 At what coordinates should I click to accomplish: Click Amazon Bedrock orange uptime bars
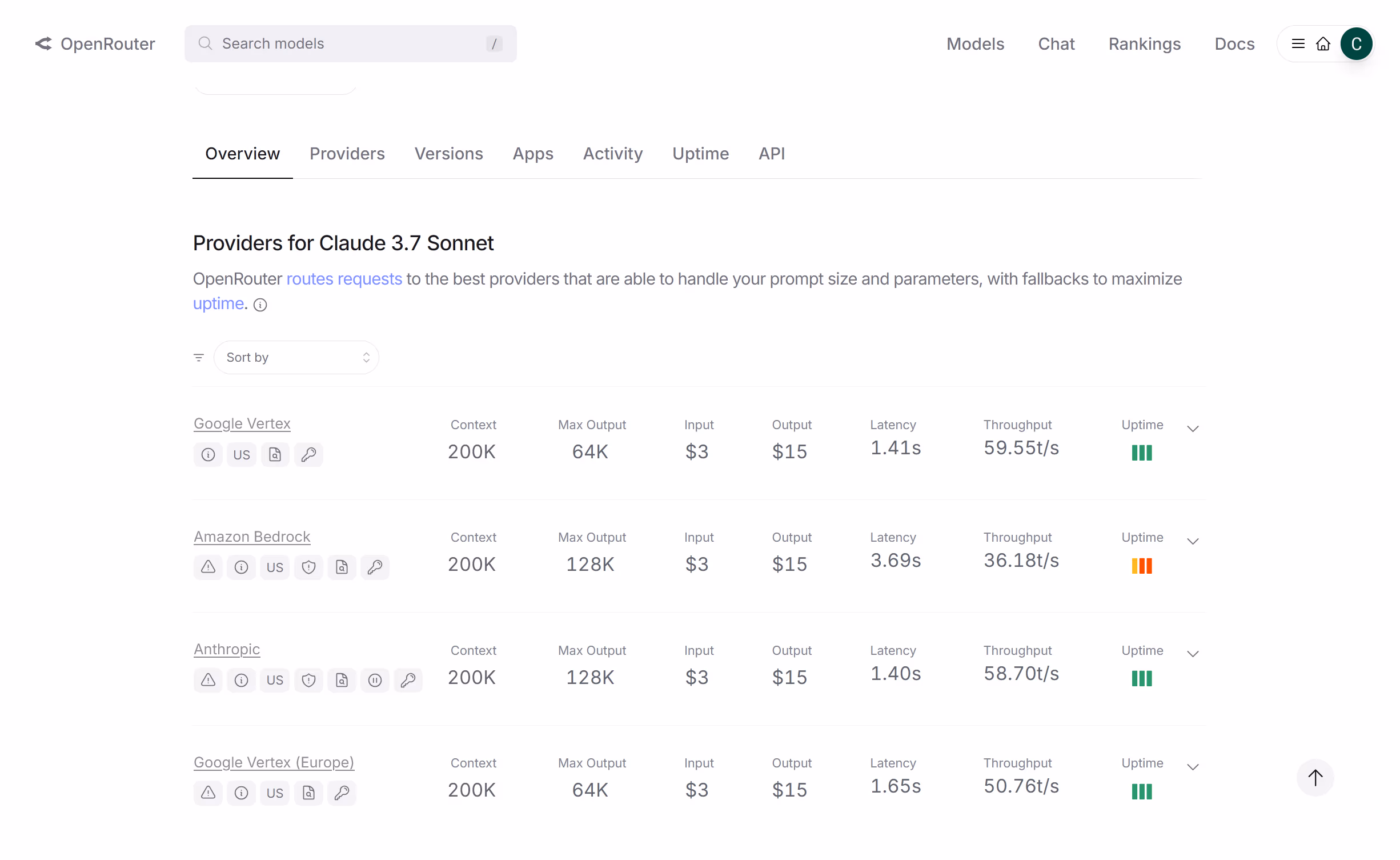pos(1141,566)
